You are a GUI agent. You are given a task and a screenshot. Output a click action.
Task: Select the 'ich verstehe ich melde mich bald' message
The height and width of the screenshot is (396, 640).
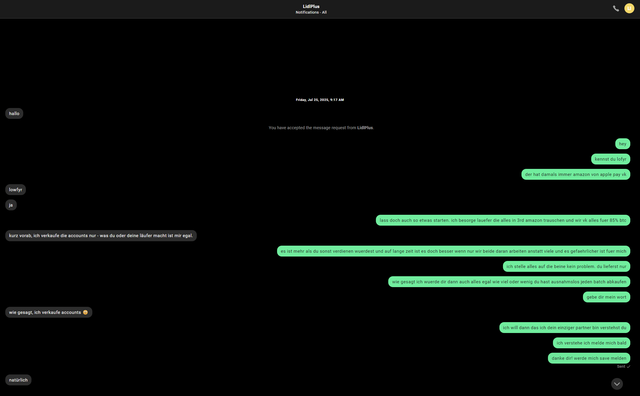[x=591, y=343]
